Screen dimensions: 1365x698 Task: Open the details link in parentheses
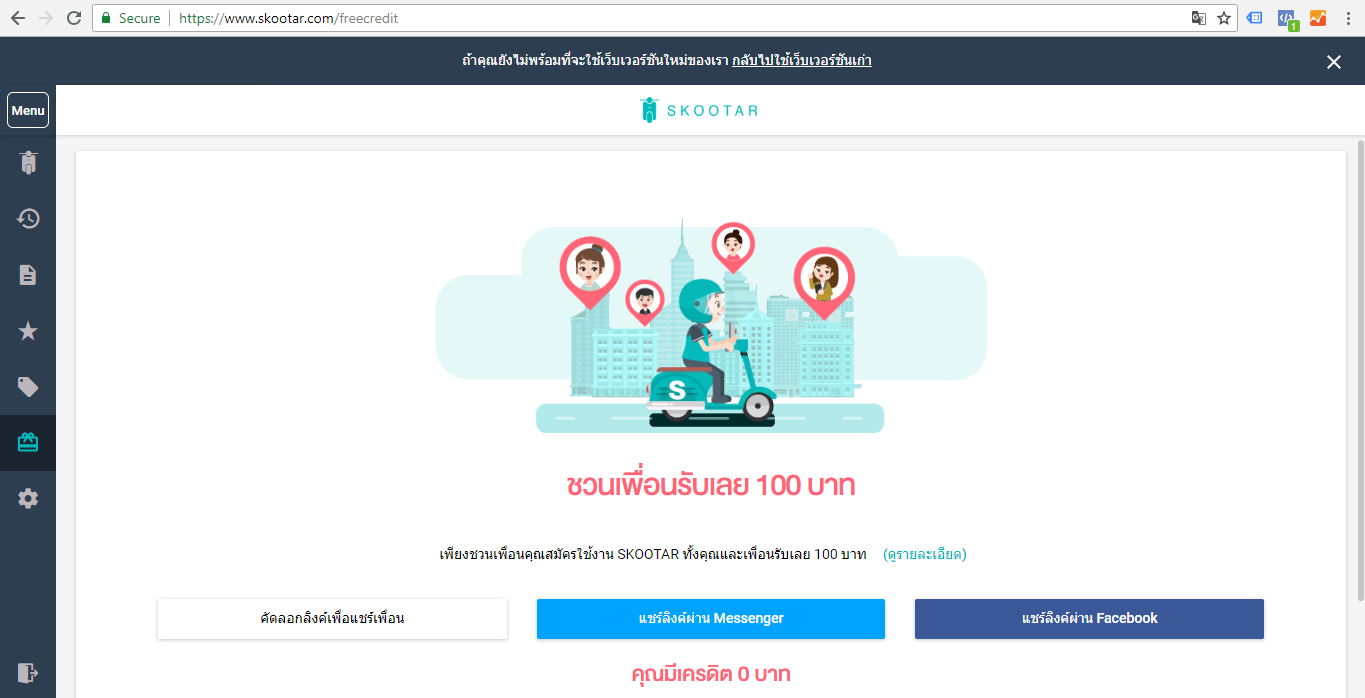(x=924, y=554)
